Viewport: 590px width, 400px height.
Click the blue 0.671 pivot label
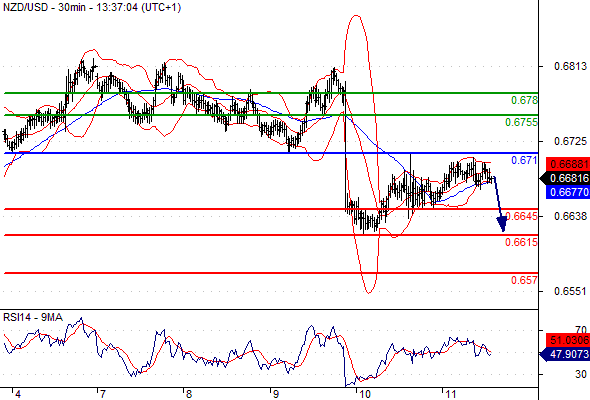click(524, 160)
